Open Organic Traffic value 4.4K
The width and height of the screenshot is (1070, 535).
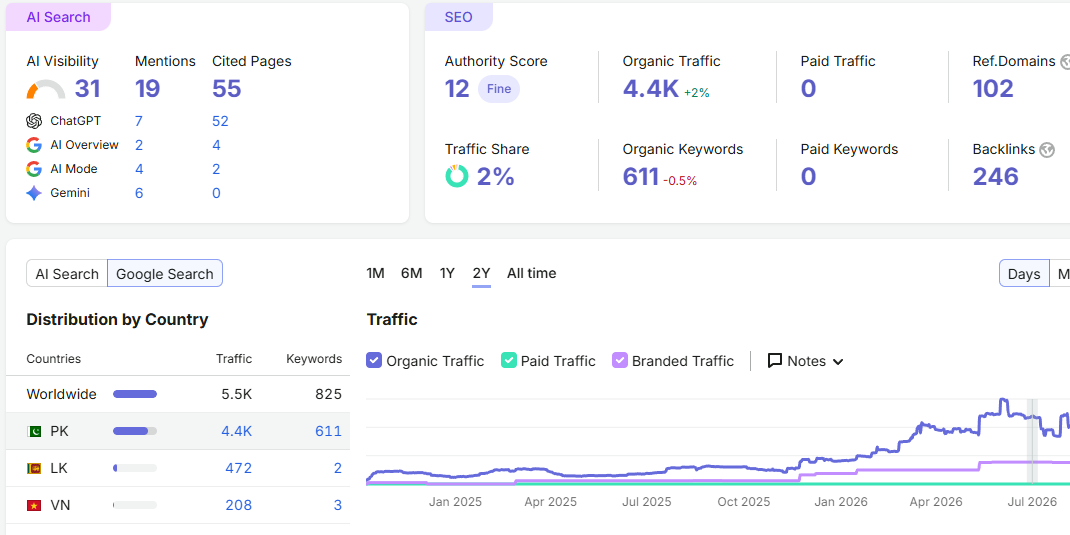(651, 89)
